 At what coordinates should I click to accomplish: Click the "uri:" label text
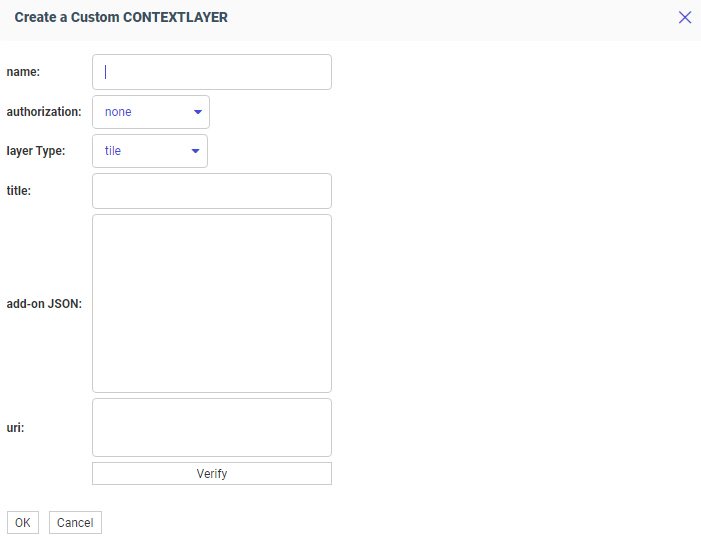[x=15, y=427]
